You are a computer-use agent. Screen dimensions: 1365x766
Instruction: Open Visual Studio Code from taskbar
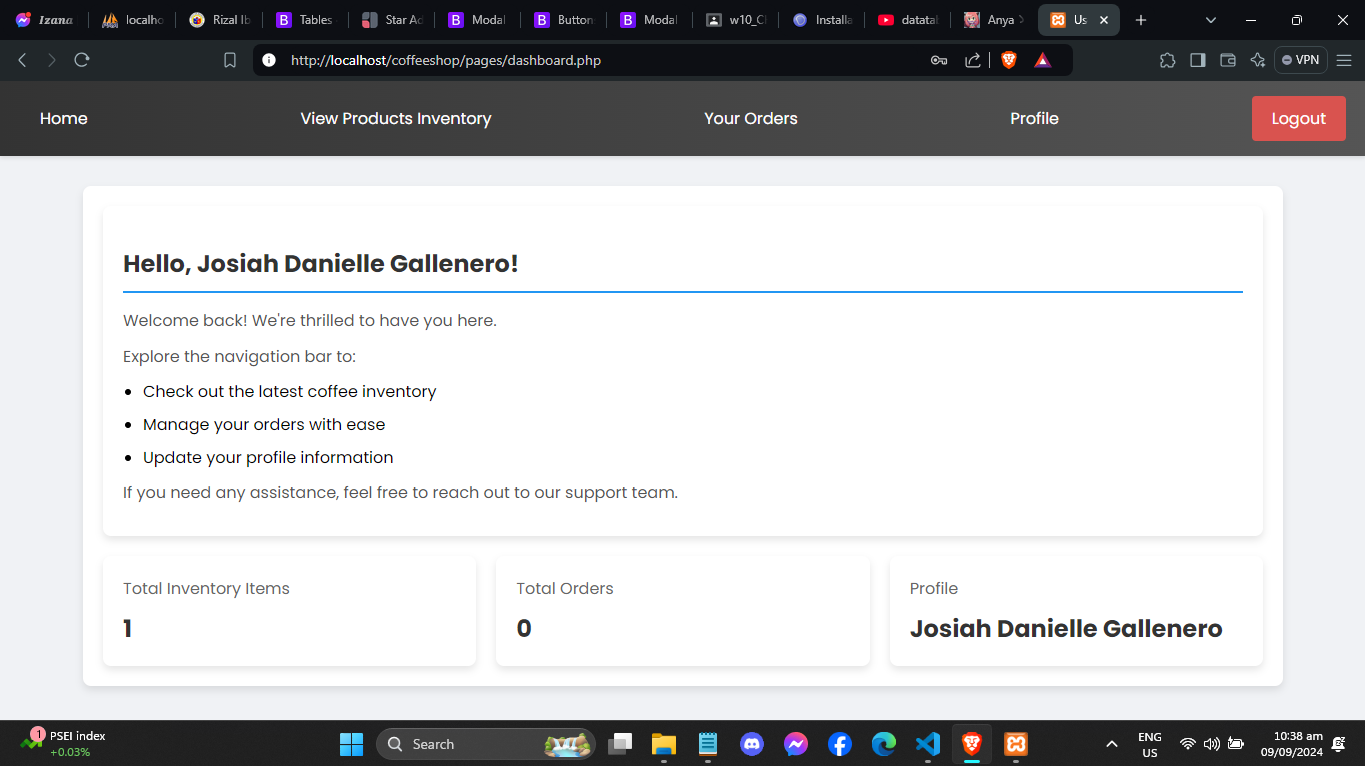(928, 744)
